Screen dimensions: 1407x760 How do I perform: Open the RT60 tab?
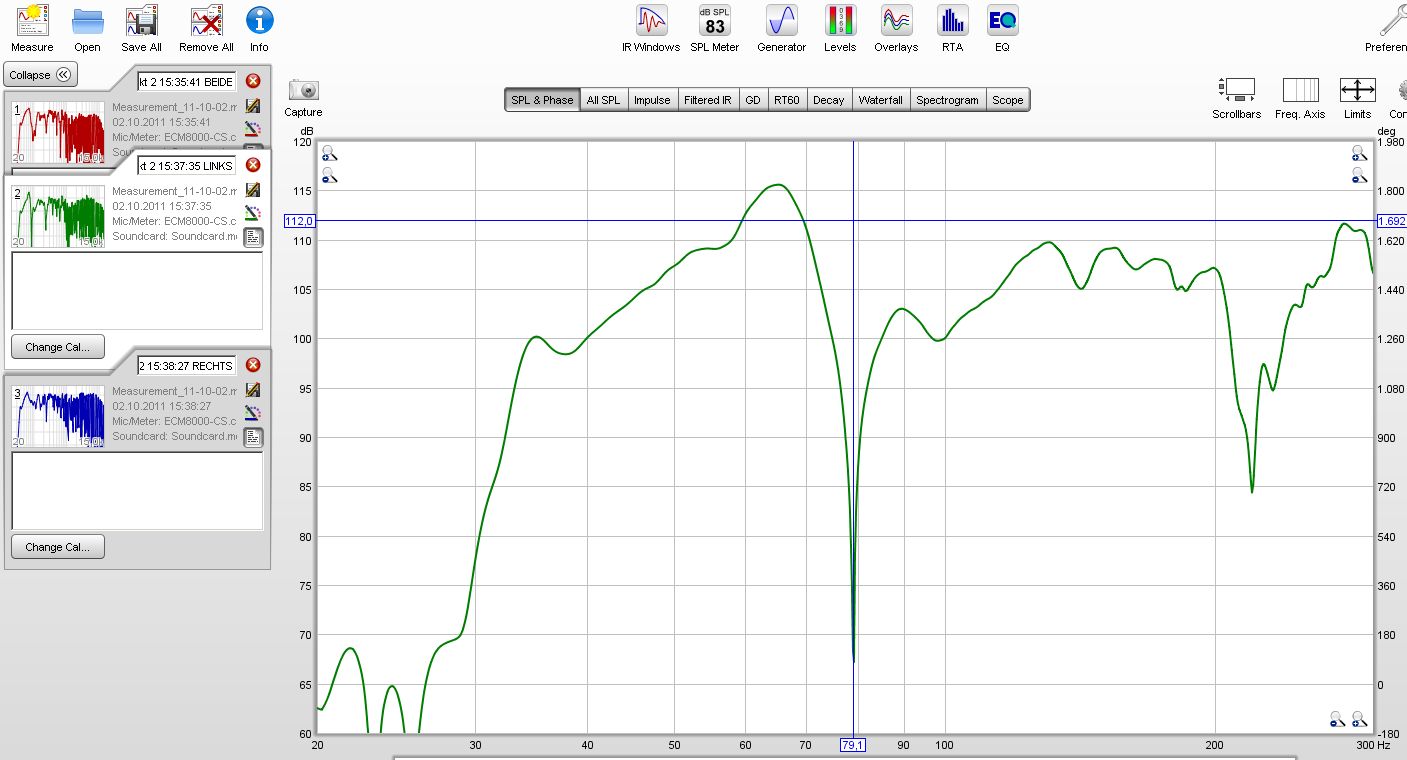coord(787,100)
